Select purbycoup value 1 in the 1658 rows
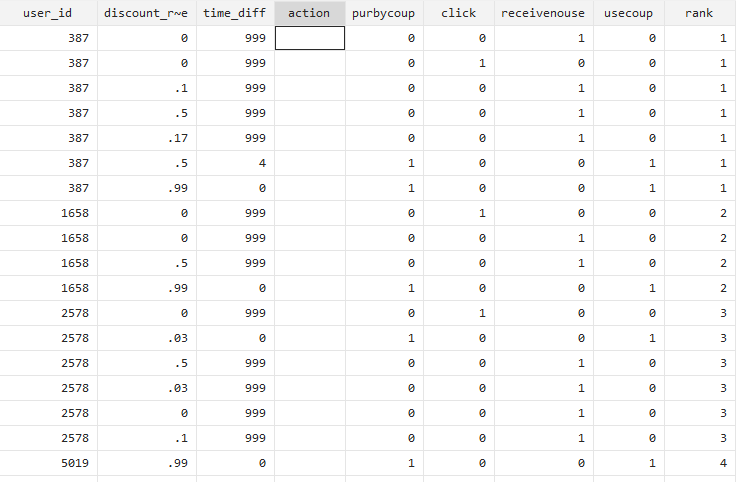Screen dimensions: 736x482 point(384,288)
